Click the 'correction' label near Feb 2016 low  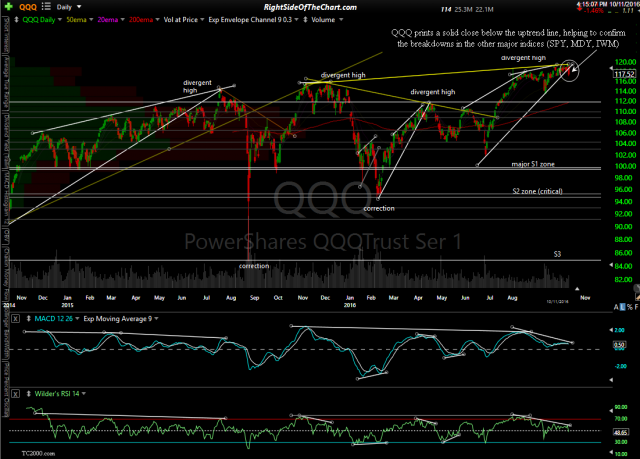tap(379, 208)
